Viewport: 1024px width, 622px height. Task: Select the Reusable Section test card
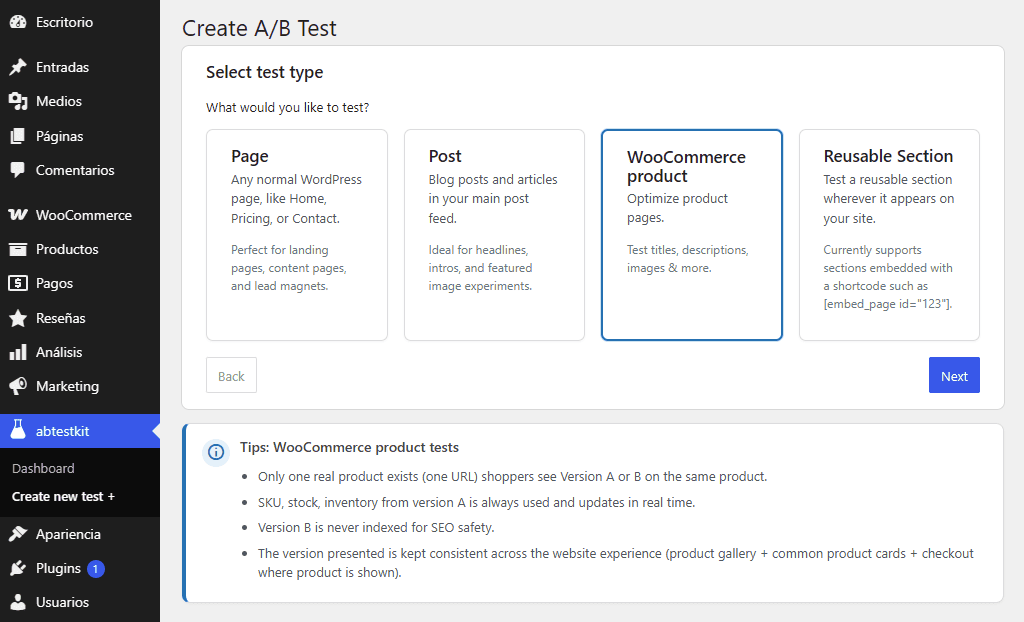[889, 235]
